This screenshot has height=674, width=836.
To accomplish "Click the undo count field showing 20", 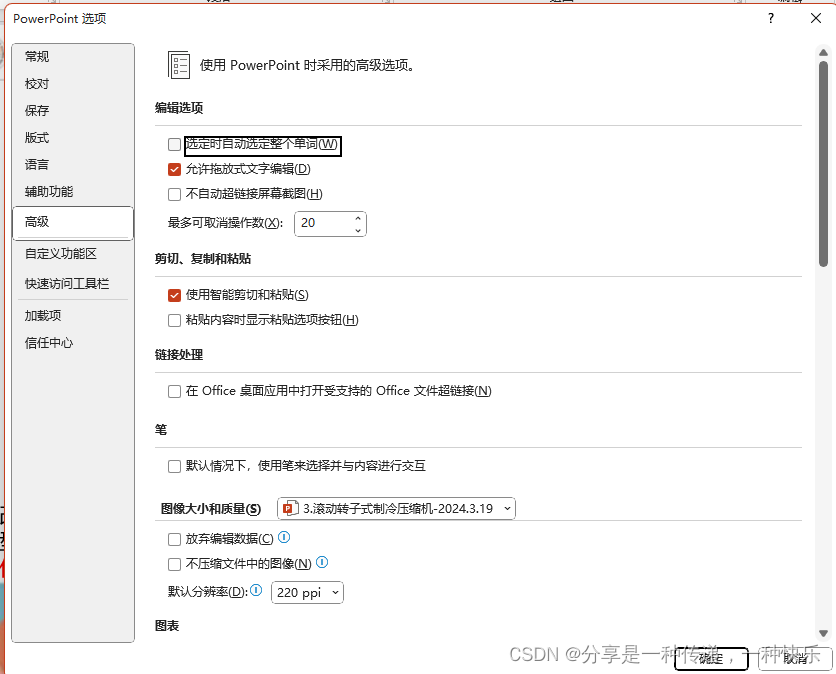I will point(323,223).
